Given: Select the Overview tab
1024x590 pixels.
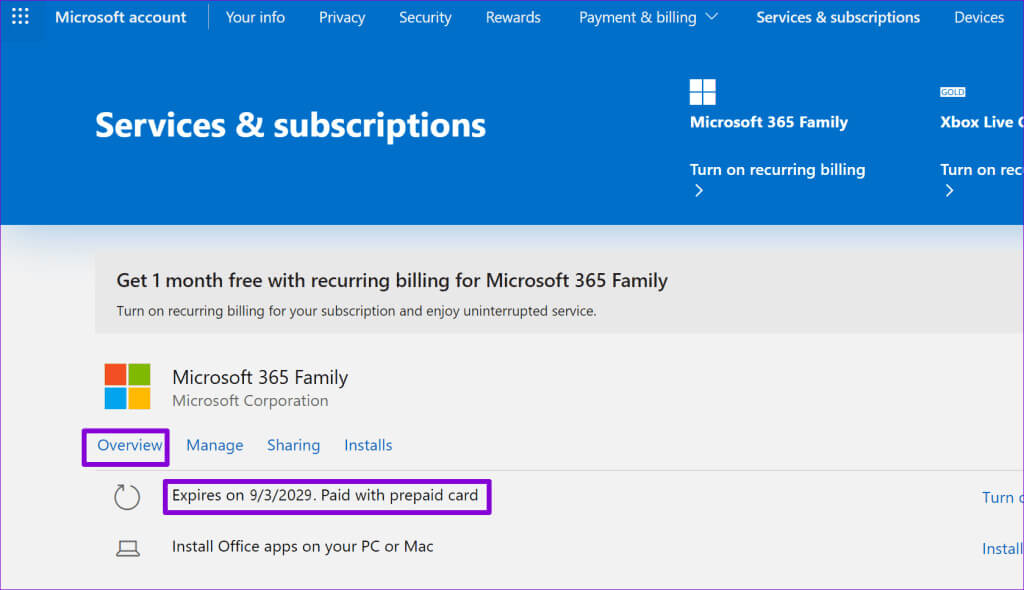Looking at the screenshot, I should (129, 445).
